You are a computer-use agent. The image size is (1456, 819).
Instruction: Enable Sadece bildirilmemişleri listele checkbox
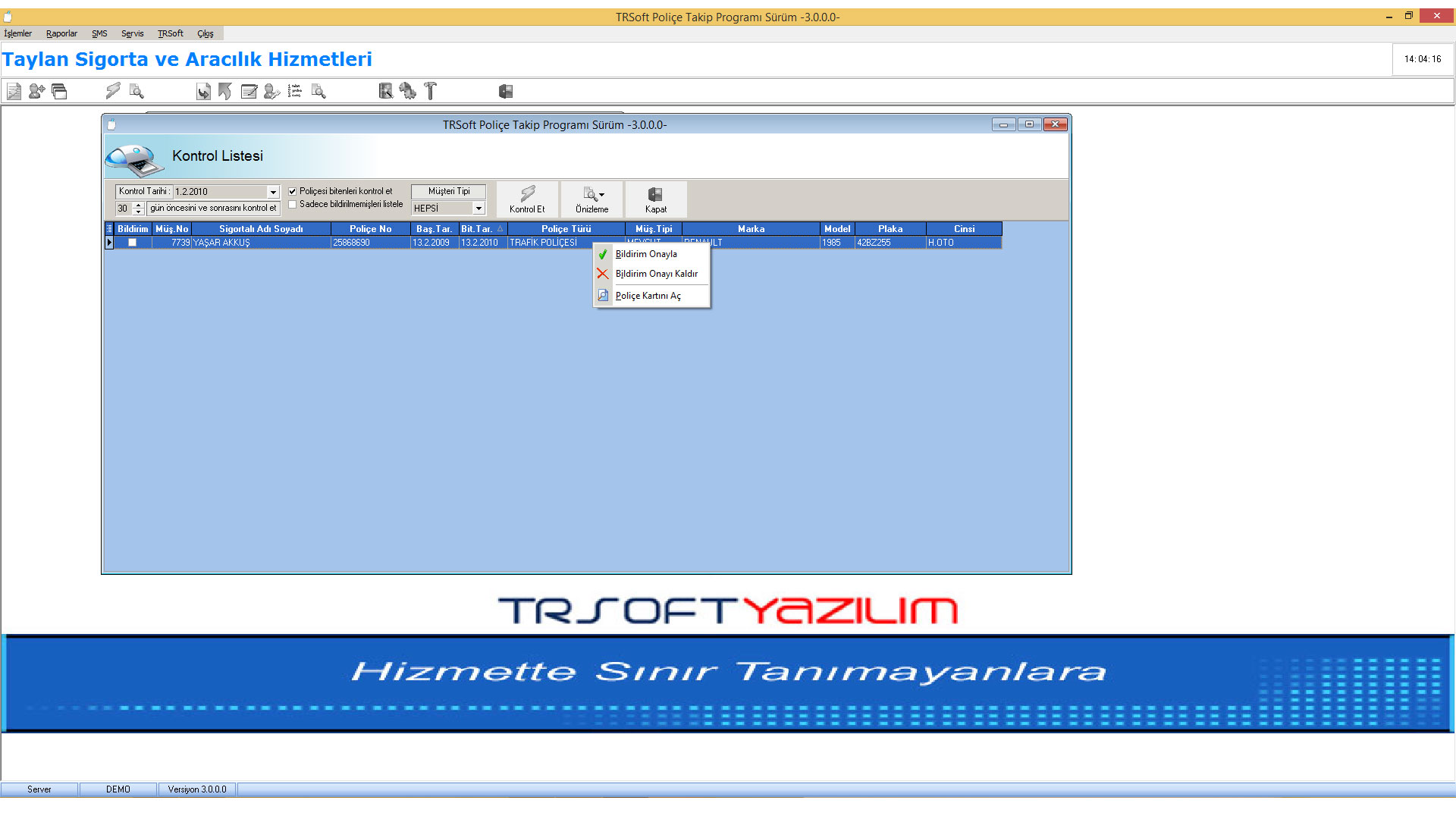[292, 204]
